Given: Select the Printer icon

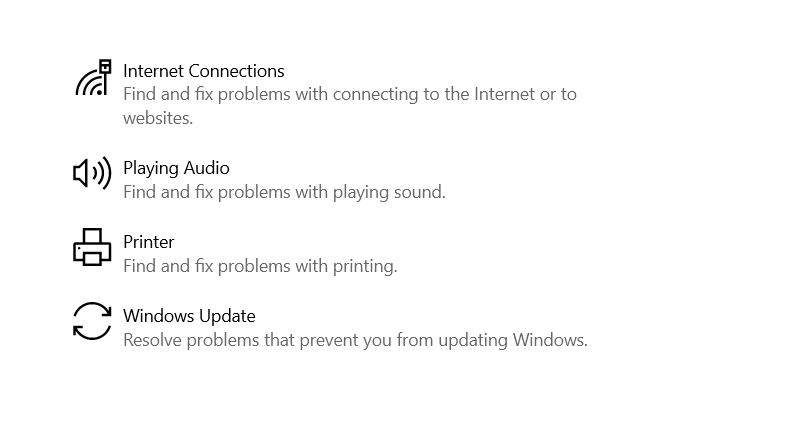Looking at the screenshot, I should 92,247.
